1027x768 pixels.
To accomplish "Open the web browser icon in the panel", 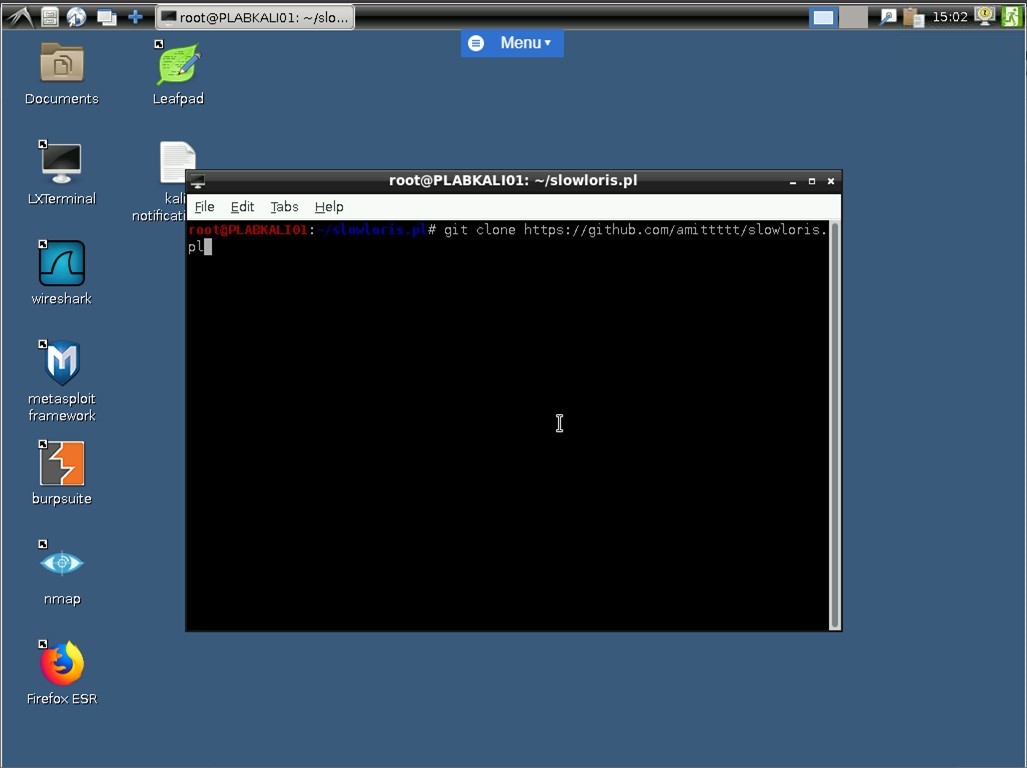I will point(76,16).
